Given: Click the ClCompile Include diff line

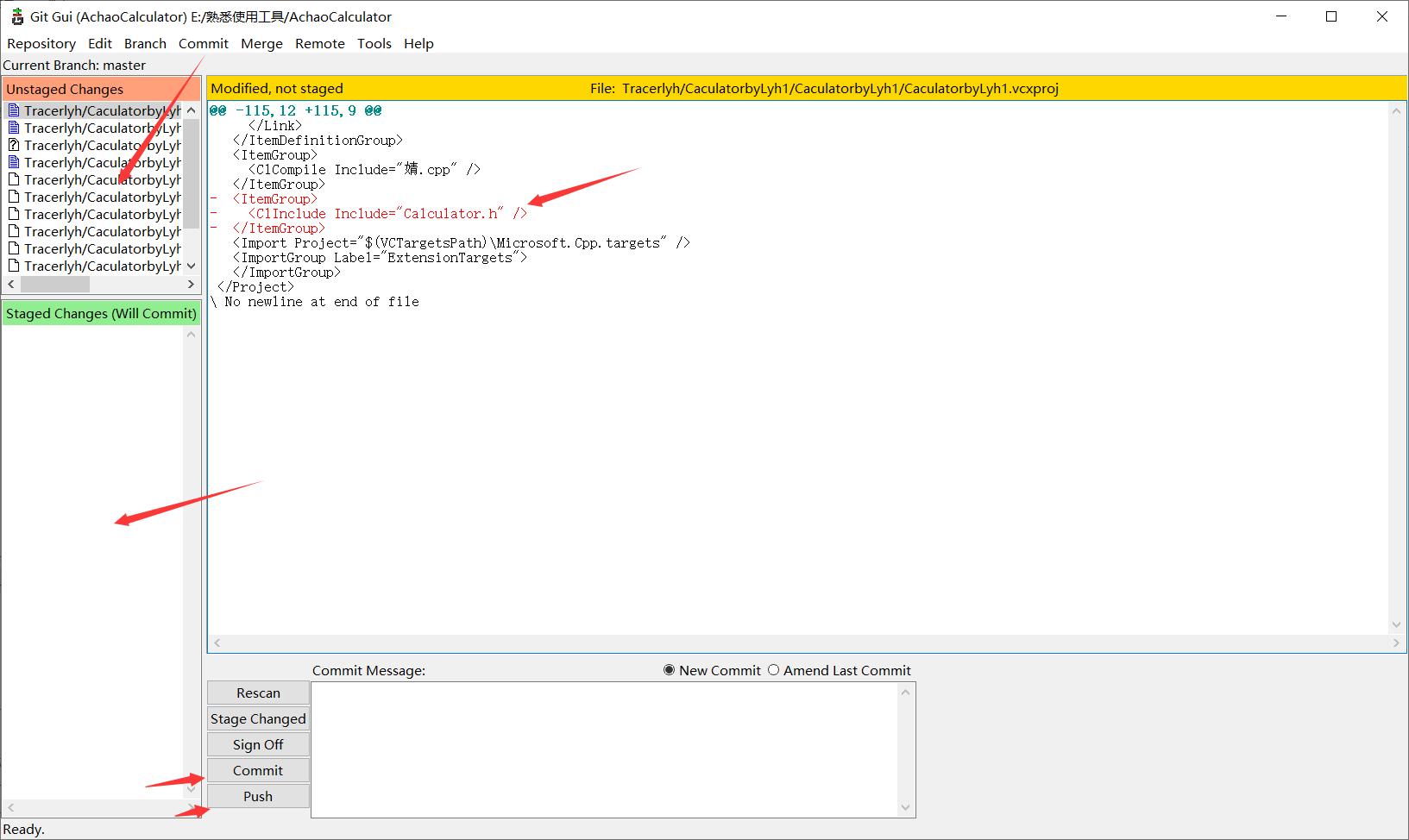Looking at the screenshot, I should point(364,169).
